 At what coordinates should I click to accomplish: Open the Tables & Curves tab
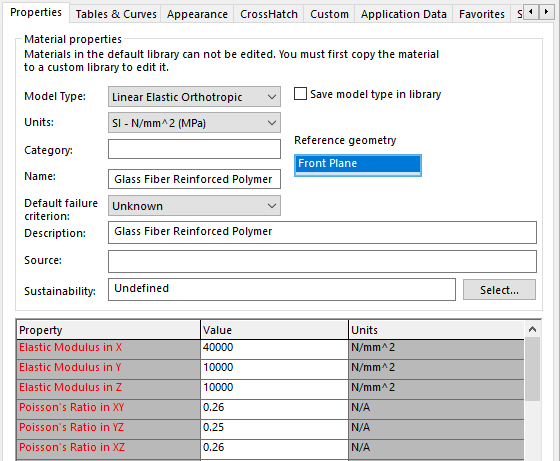pos(116,14)
